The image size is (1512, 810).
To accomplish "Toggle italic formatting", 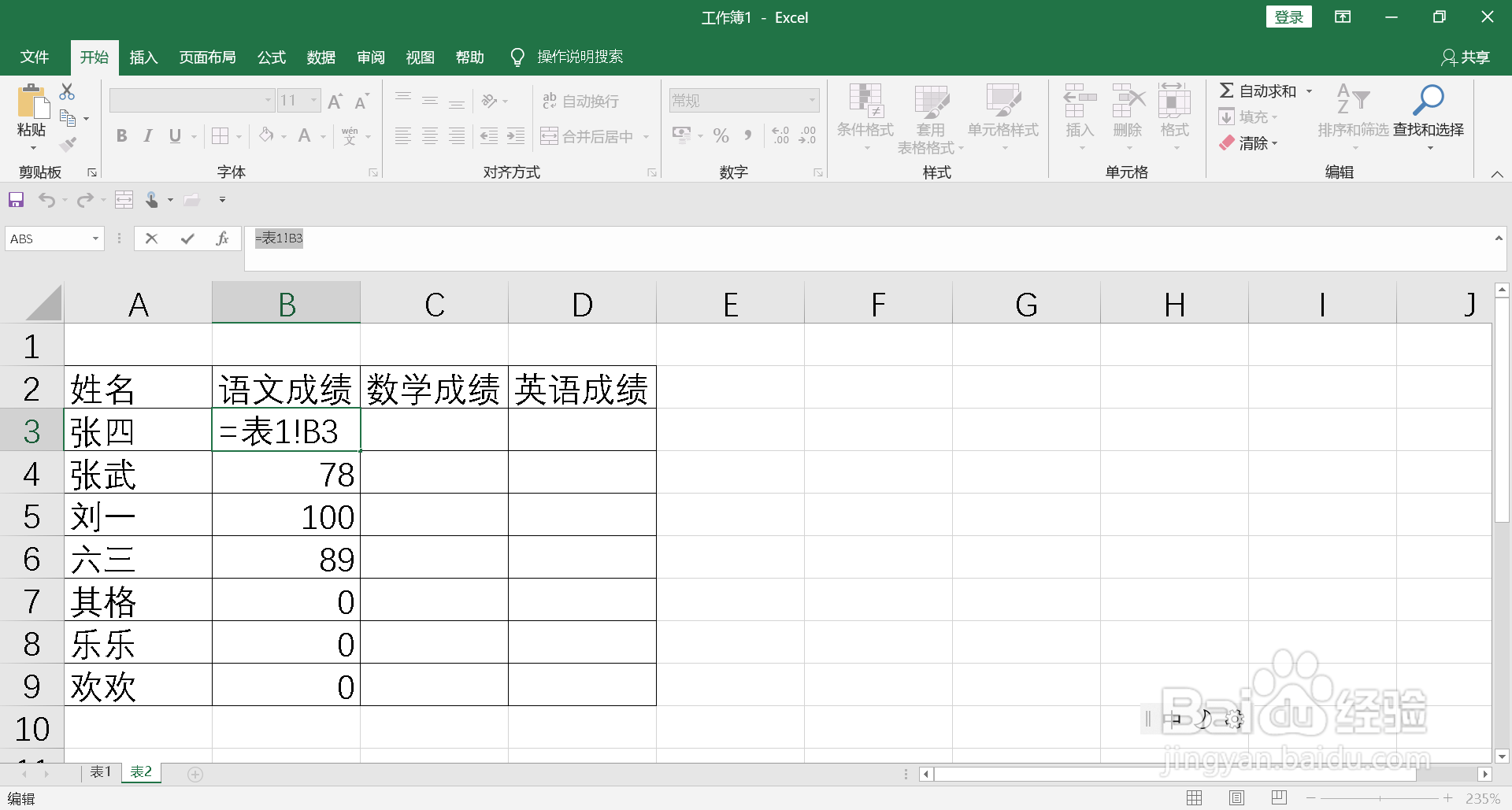I will (147, 135).
